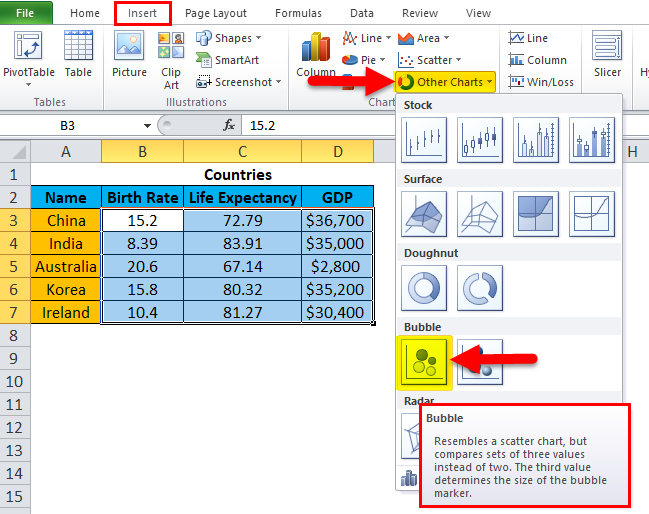Insert a Slicer
This screenshot has height=514, width=649.
[607, 54]
